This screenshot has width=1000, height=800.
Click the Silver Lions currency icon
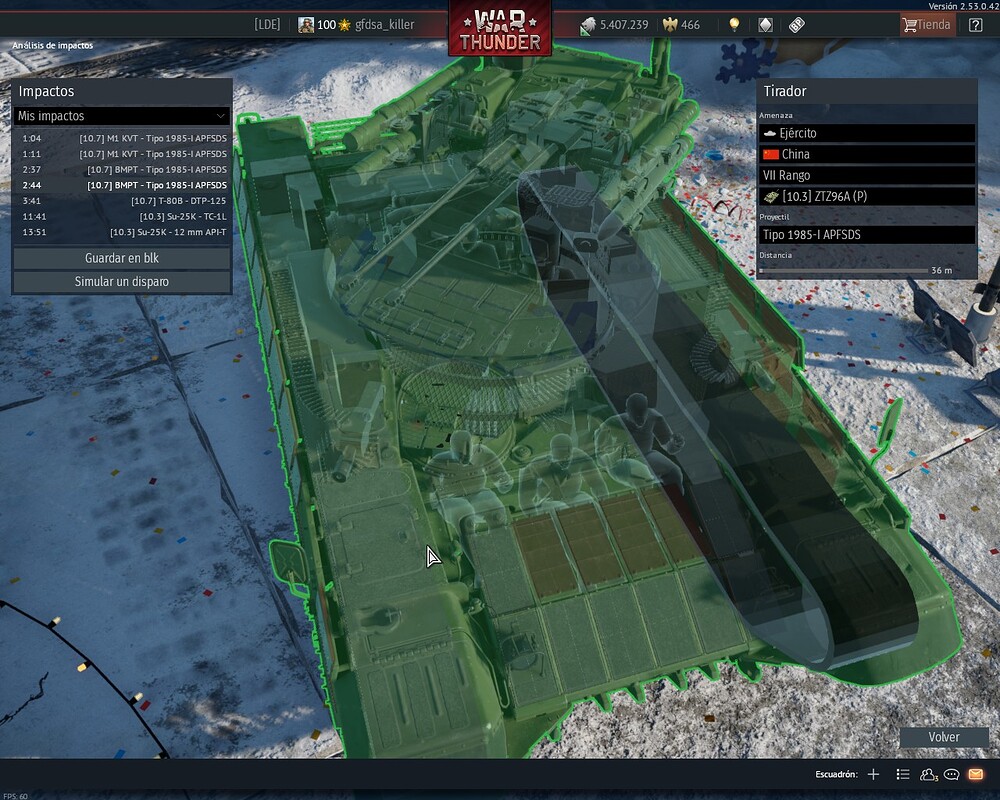588,26
